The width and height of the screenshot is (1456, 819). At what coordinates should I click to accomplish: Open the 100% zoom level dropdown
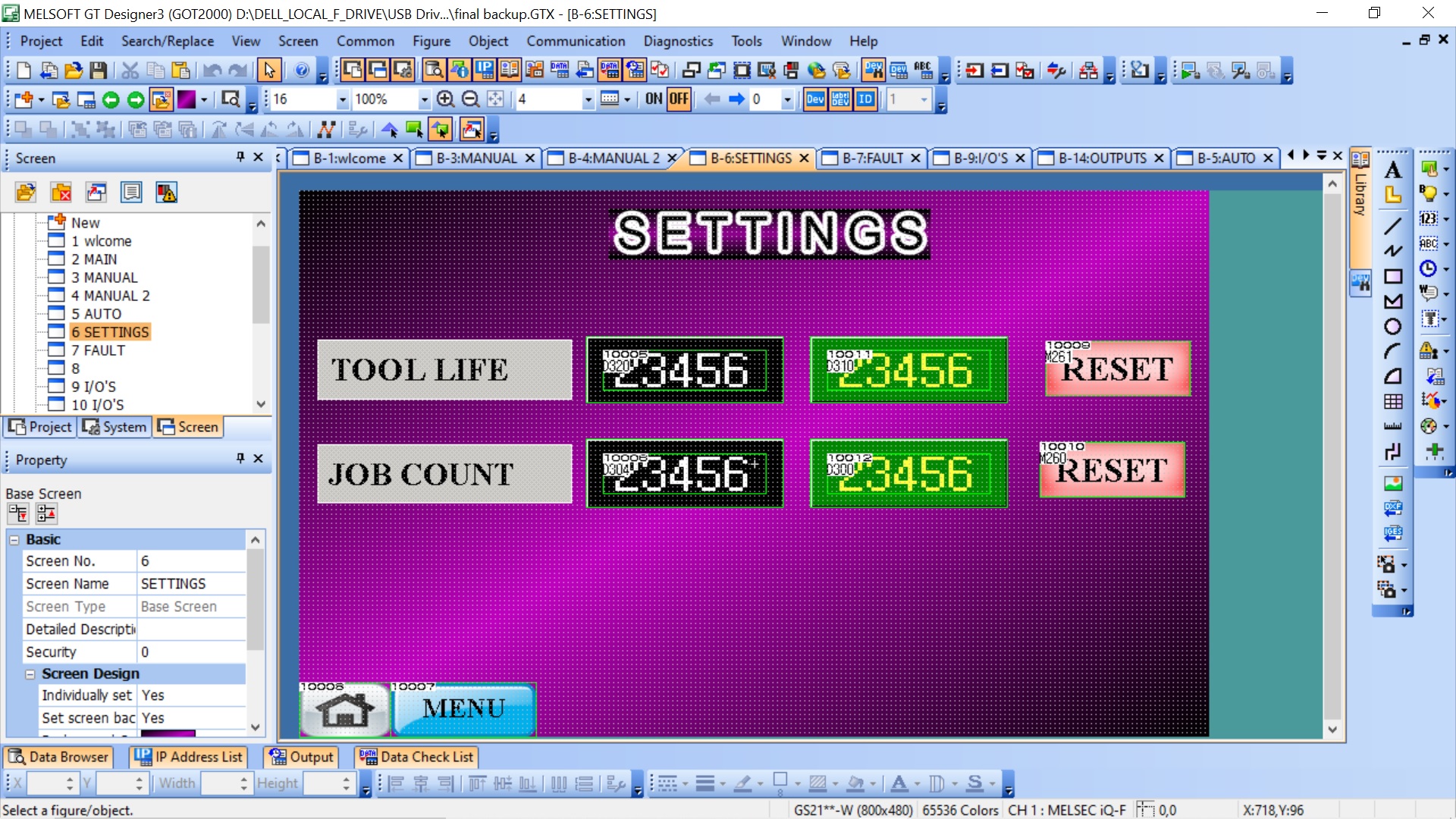click(424, 99)
